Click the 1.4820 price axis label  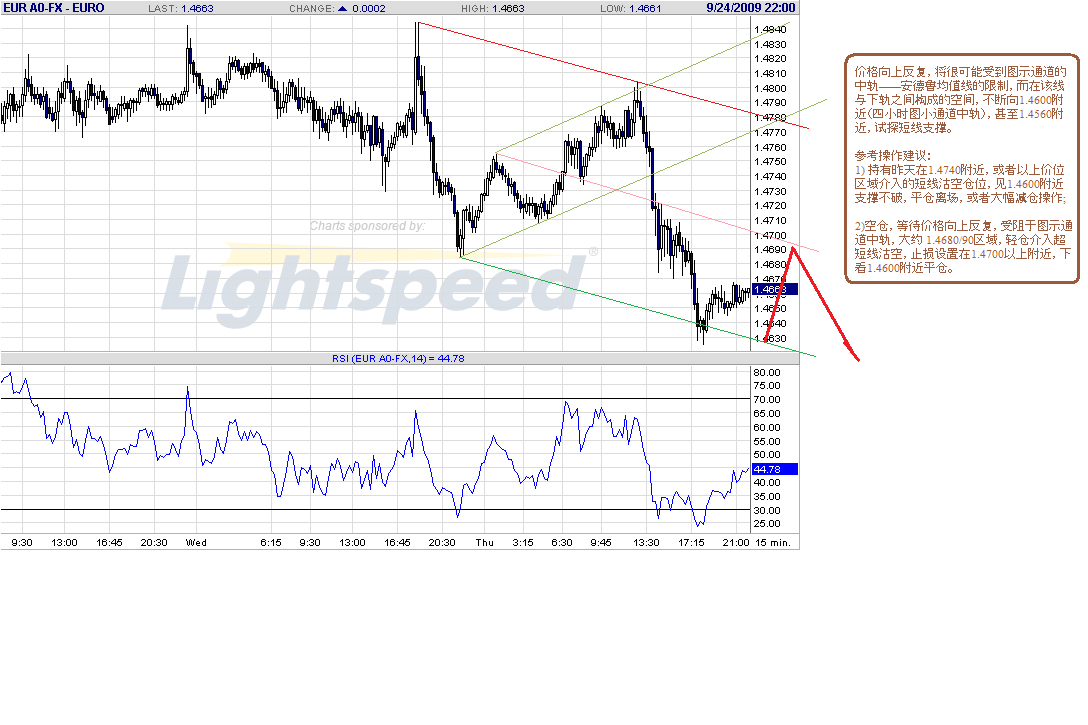770,59
